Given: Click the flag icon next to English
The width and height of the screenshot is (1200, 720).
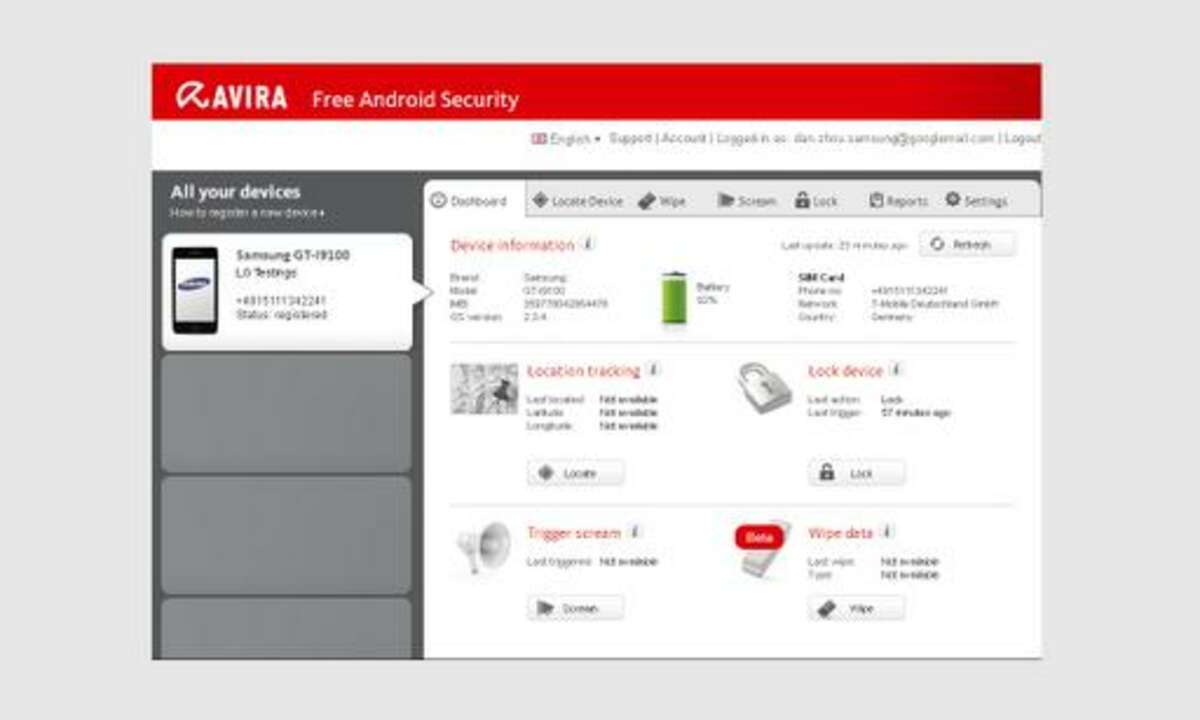Looking at the screenshot, I should pos(538,139).
